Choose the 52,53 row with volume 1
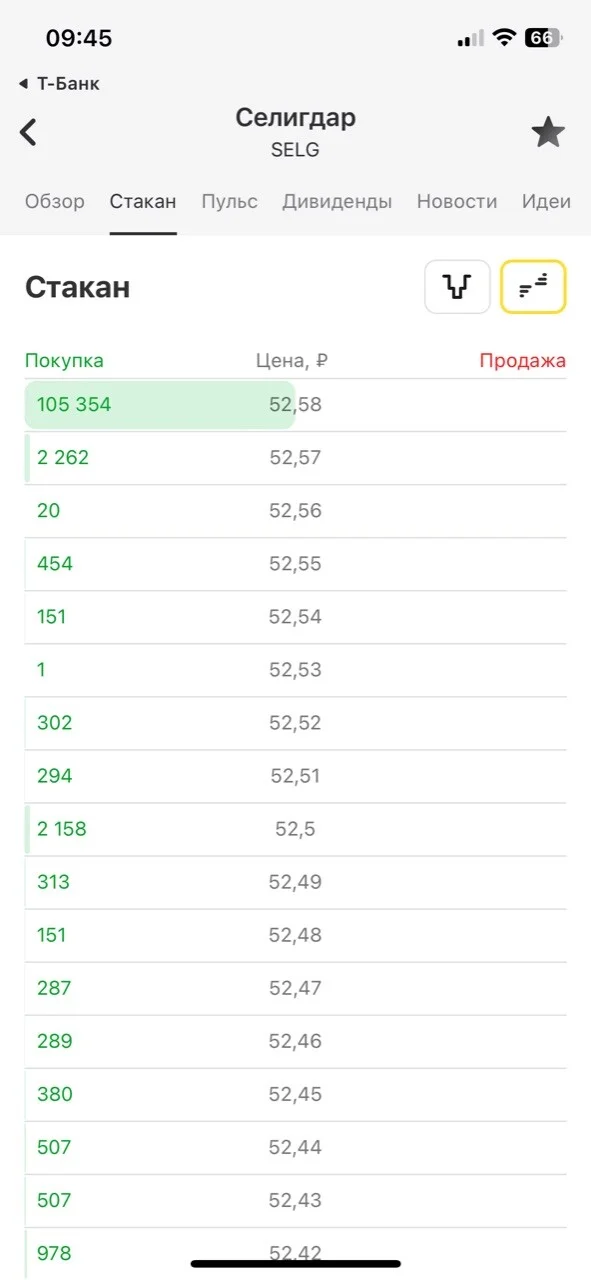This screenshot has width=591, height=1280. [295, 670]
